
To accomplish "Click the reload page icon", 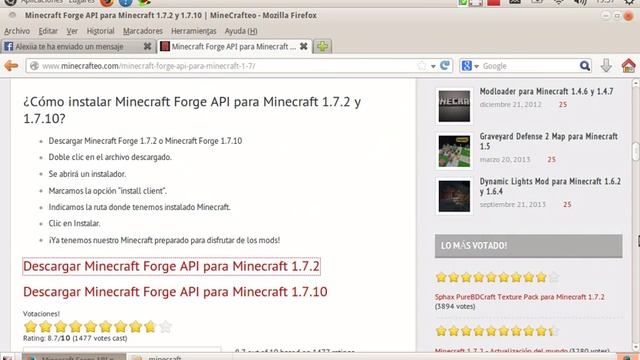I will [444, 65].
